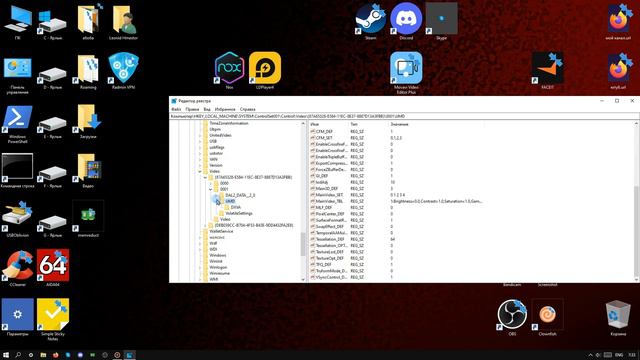Expand the USB key in registry tree
The image size is (640, 360).
coord(200,141)
